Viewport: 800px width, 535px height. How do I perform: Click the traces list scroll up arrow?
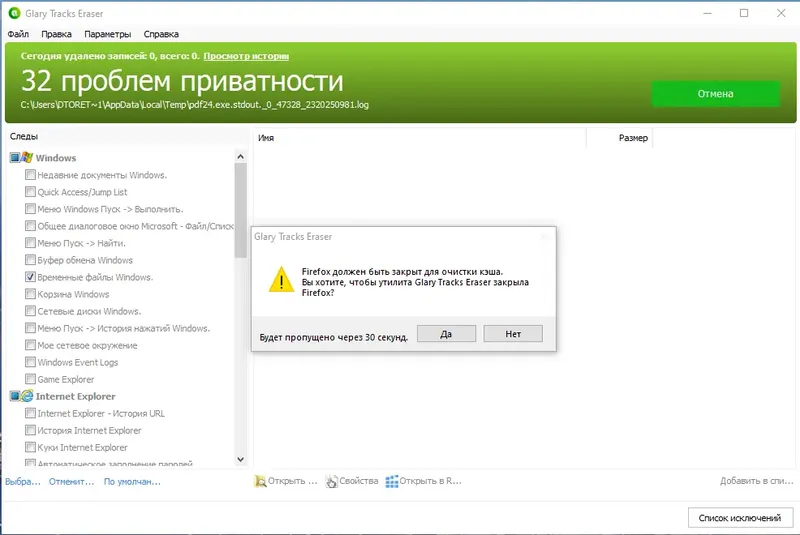240,157
